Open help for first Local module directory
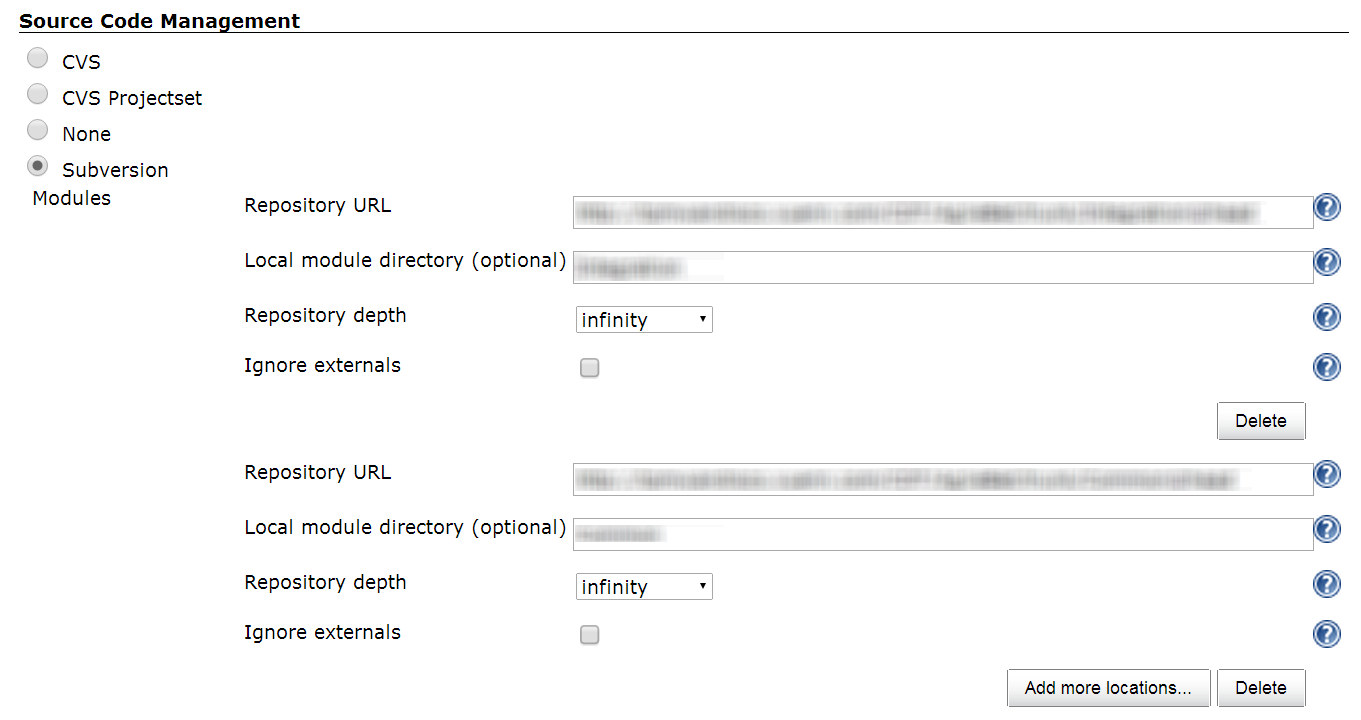 (1326, 262)
